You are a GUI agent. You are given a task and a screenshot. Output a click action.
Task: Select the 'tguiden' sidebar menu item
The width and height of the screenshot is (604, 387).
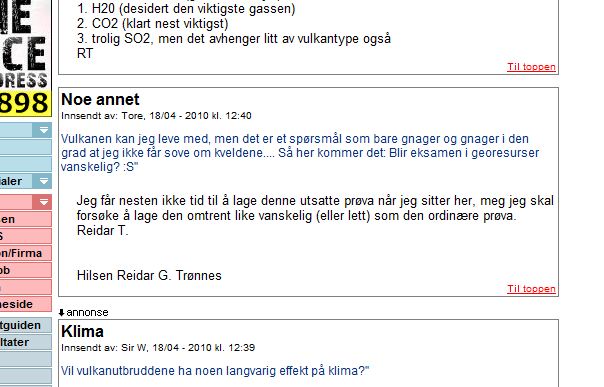tap(25, 325)
